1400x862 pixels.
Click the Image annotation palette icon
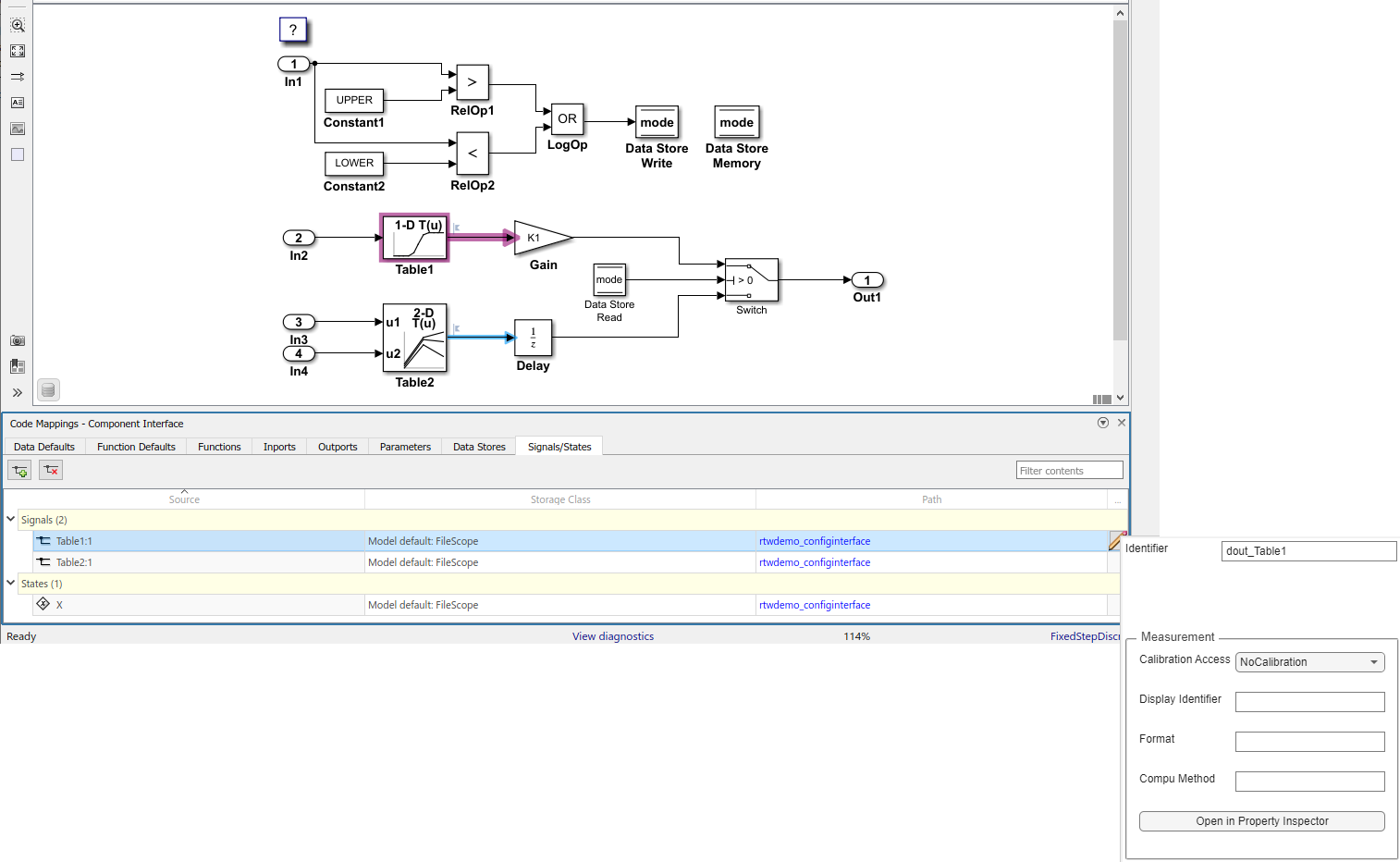(x=18, y=129)
